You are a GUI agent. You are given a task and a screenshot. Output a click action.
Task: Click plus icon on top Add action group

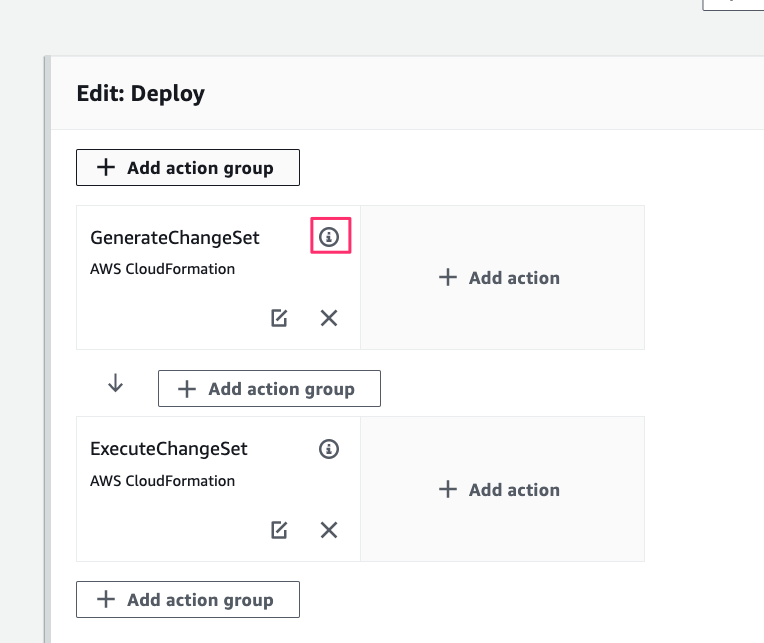[106, 168]
